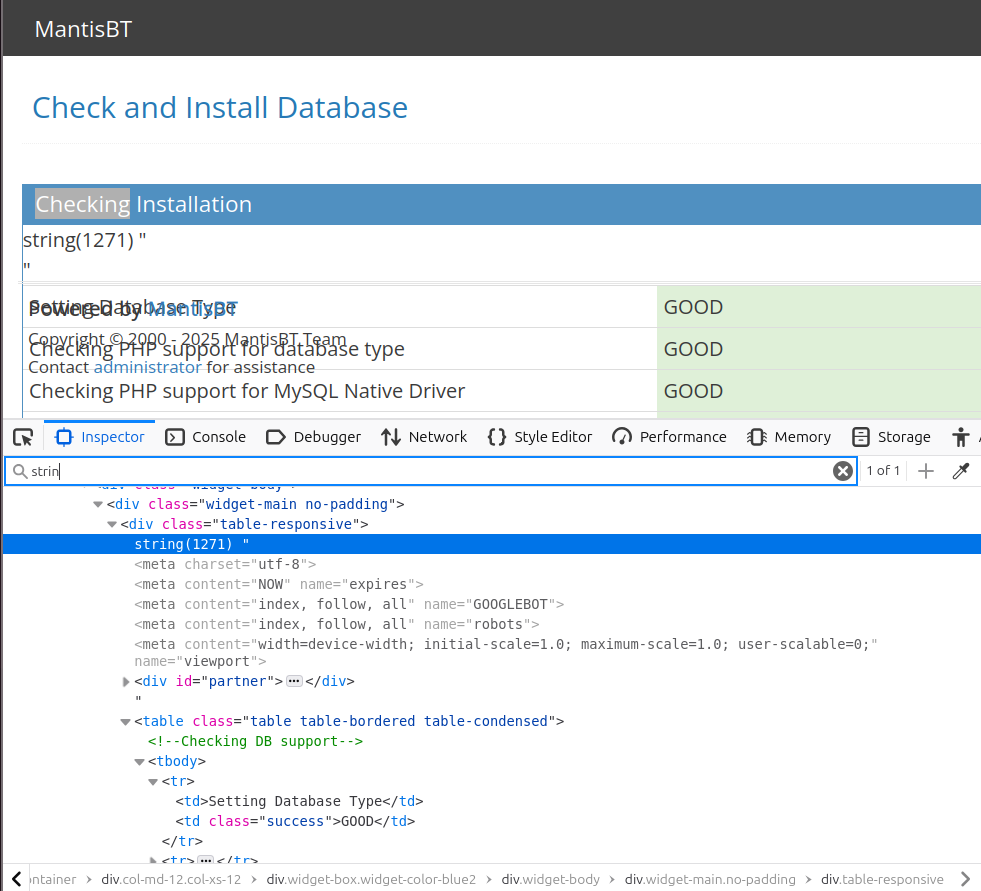Open the Network tab
The width and height of the screenshot is (981, 891).
pos(424,437)
